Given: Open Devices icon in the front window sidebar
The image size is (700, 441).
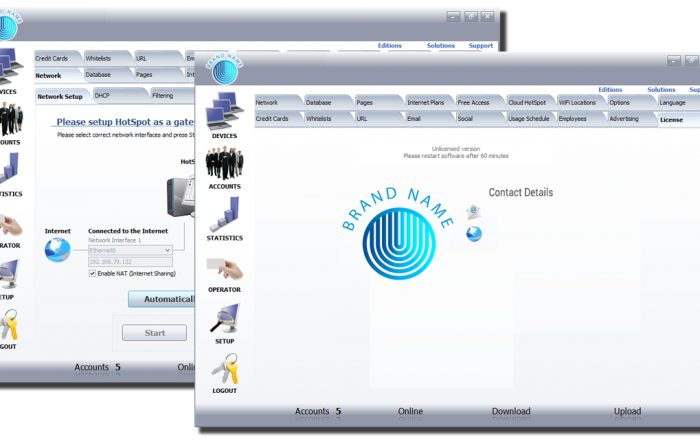Looking at the screenshot, I should (x=224, y=111).
